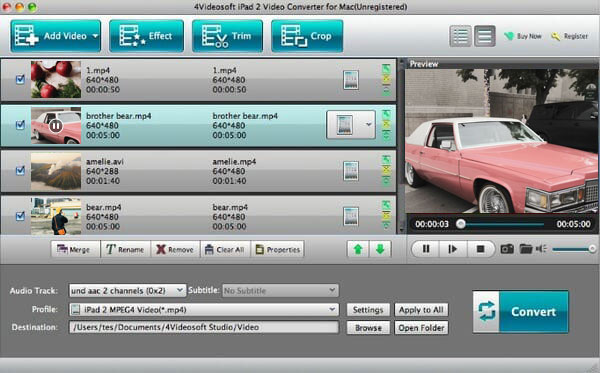Image resolution: width=600 pixels, height=373 pixels.
Task: Click top green icon in amelie.avi row
Action: tap(386, 160)
